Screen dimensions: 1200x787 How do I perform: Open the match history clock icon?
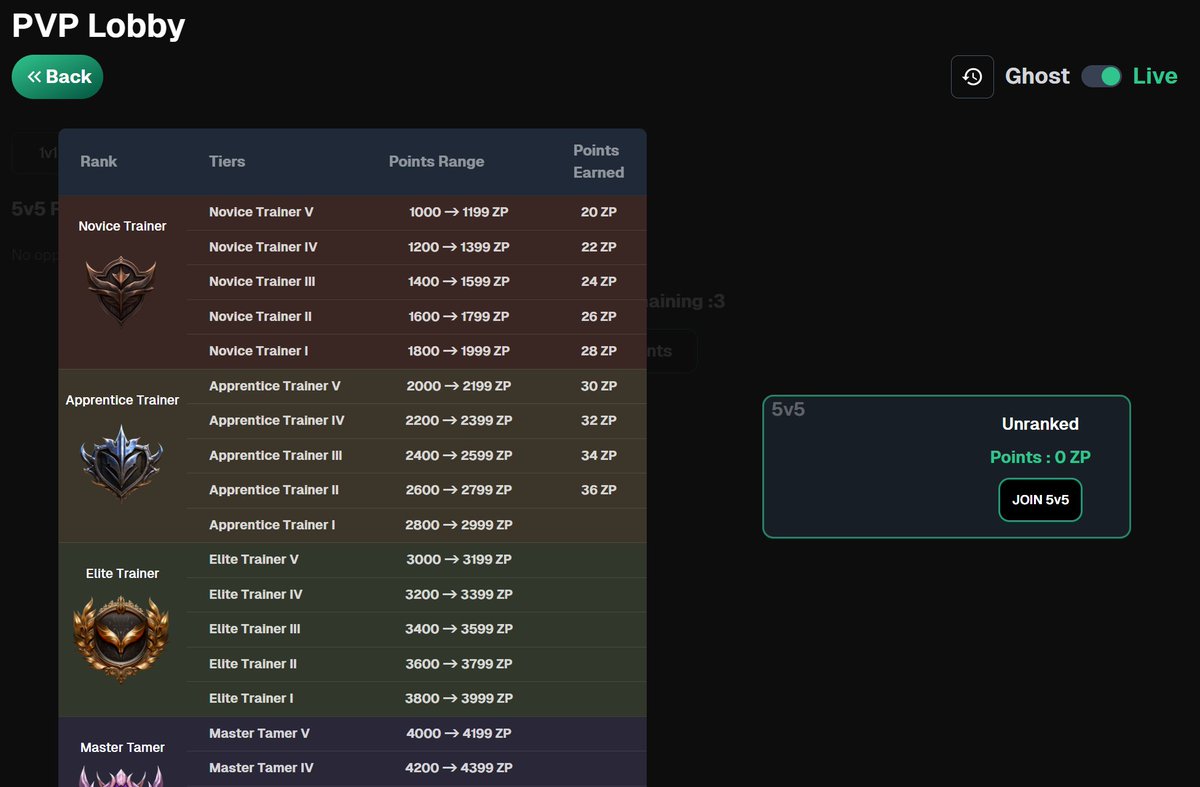tap(972, 77)
